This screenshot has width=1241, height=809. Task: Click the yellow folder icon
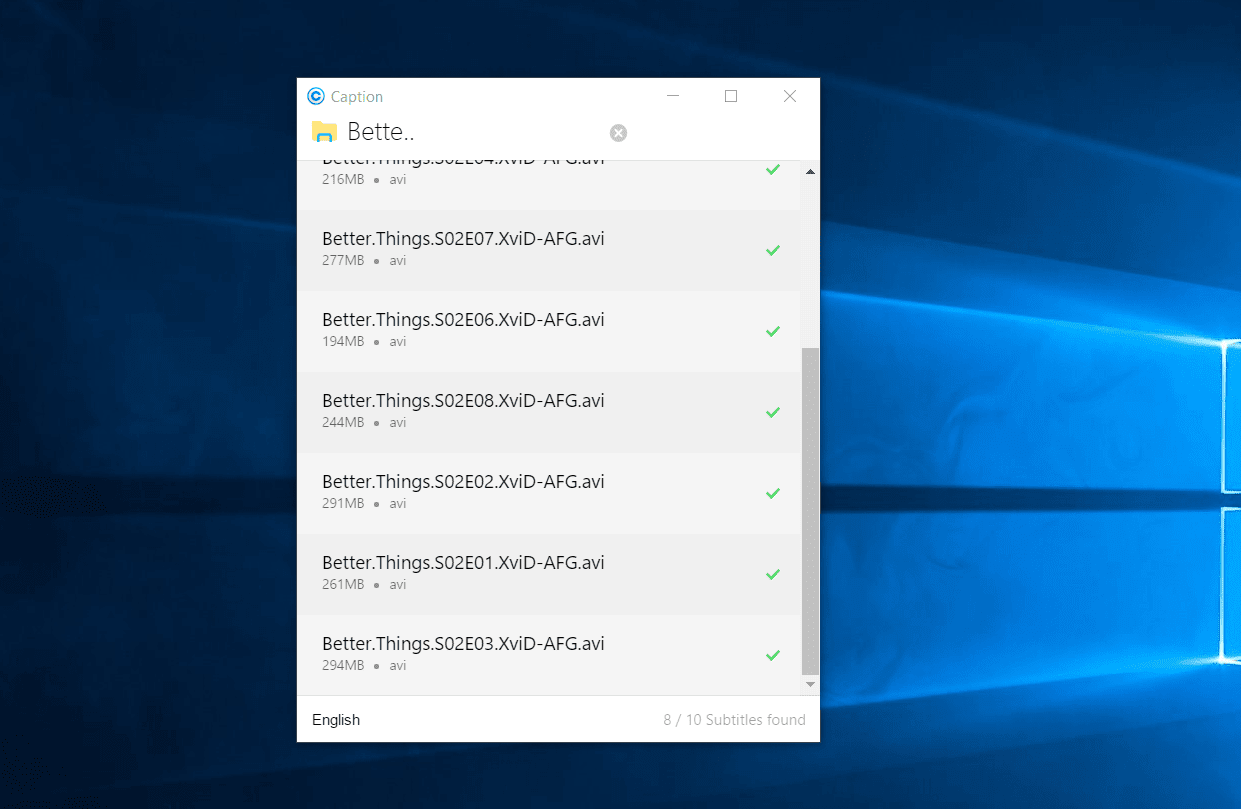click(x=324, y=132)
